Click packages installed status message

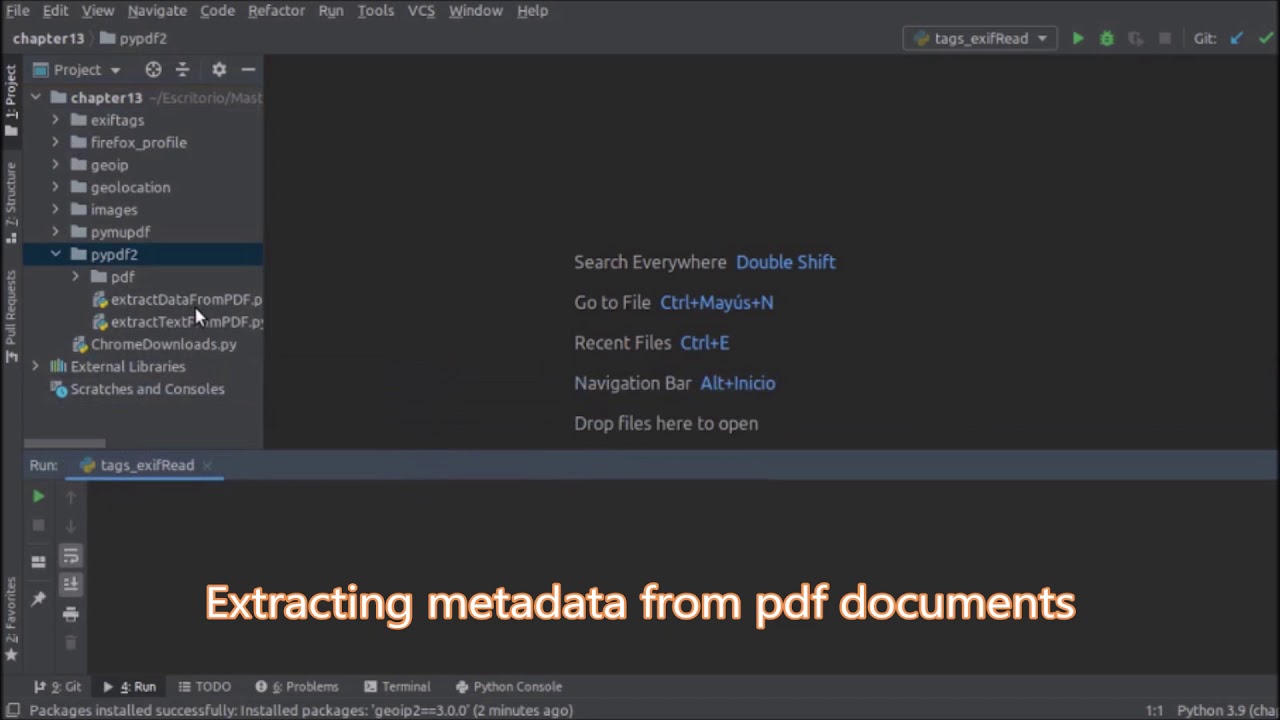pyautogui.click(x=301, y=711)
